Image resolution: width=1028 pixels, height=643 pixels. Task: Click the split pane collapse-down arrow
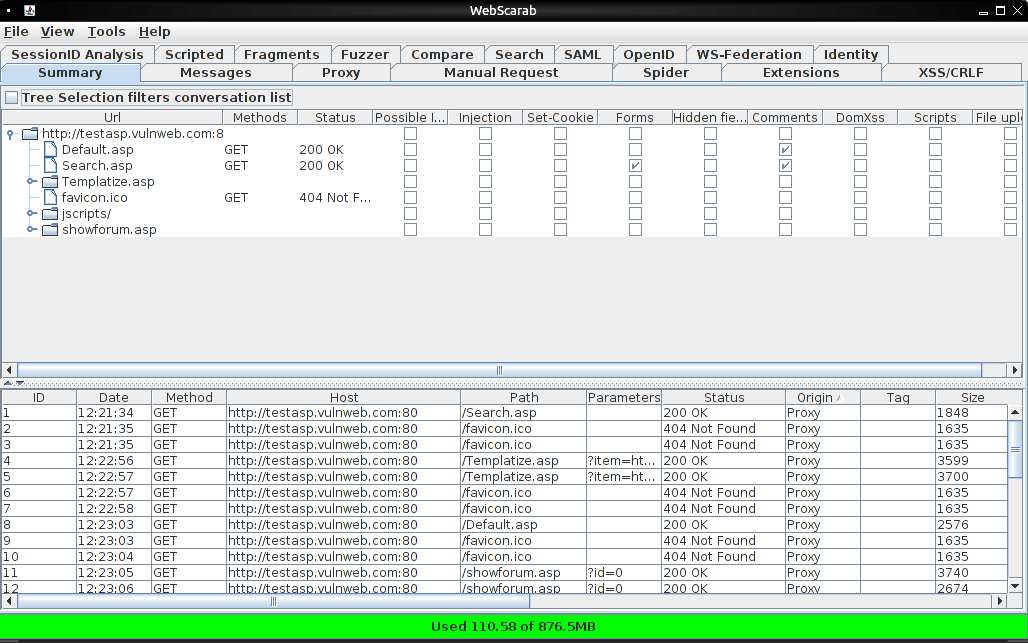pyautogui.click(x=20, y=383)
